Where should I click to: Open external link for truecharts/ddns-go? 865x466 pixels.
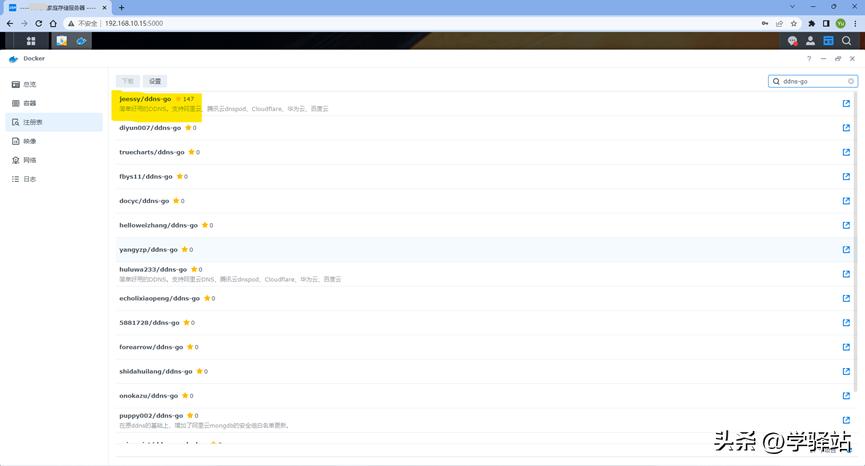pyautogui.click(x=846, y=152)
